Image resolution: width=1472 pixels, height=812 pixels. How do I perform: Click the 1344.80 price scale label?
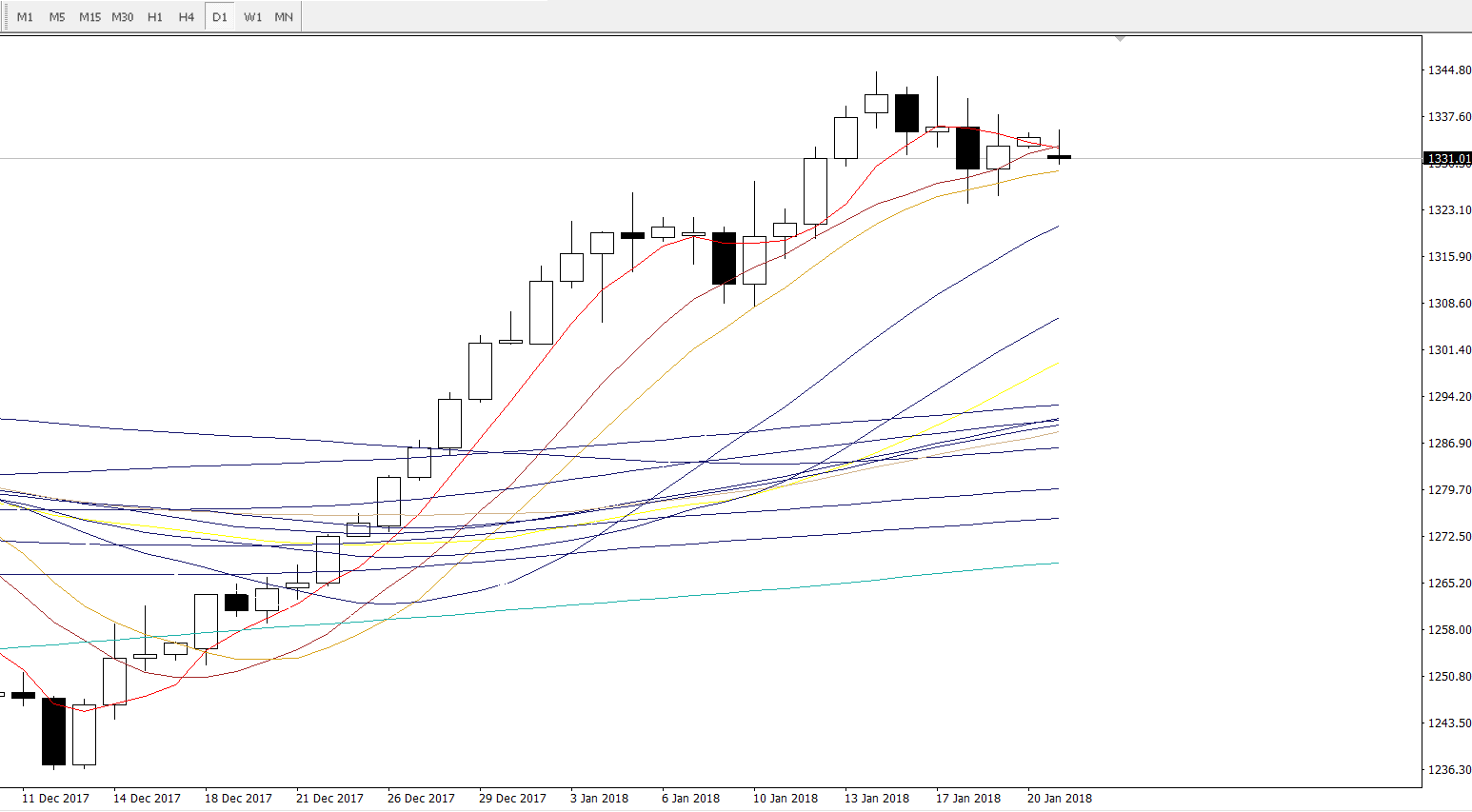[1448, 70]
